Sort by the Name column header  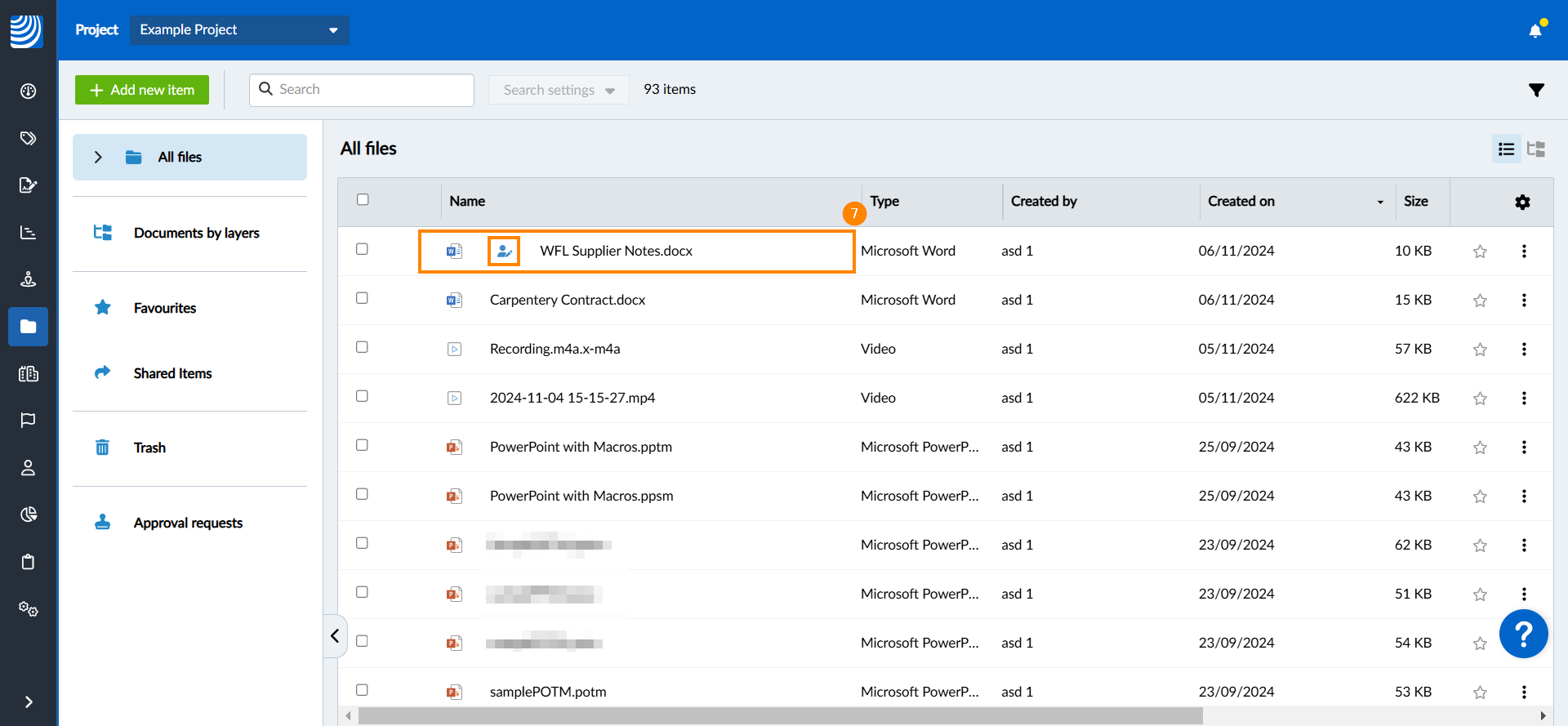[467, 201]
